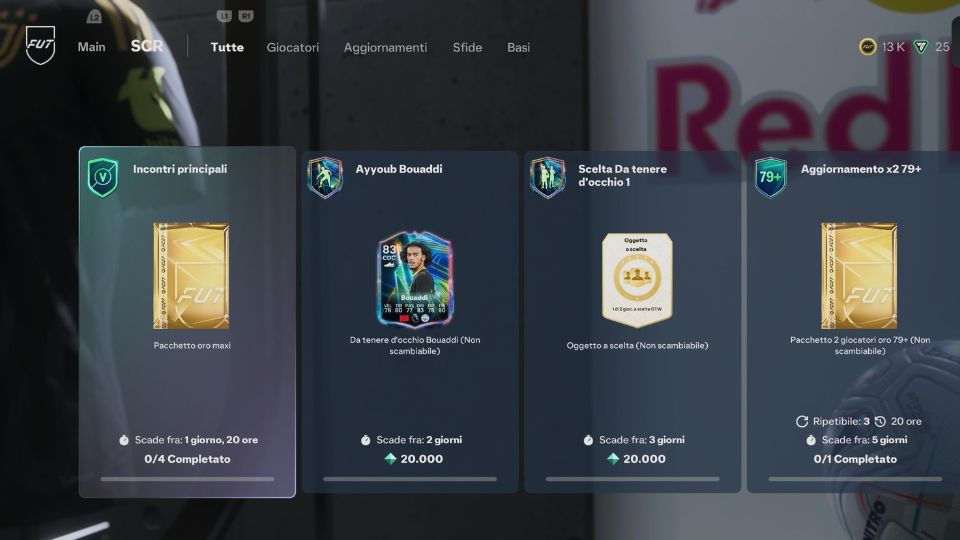The height and width of the screenshot is (540, 960).
Task: Click the Incontri principali progress bar
Action: (x=187, y=479)
